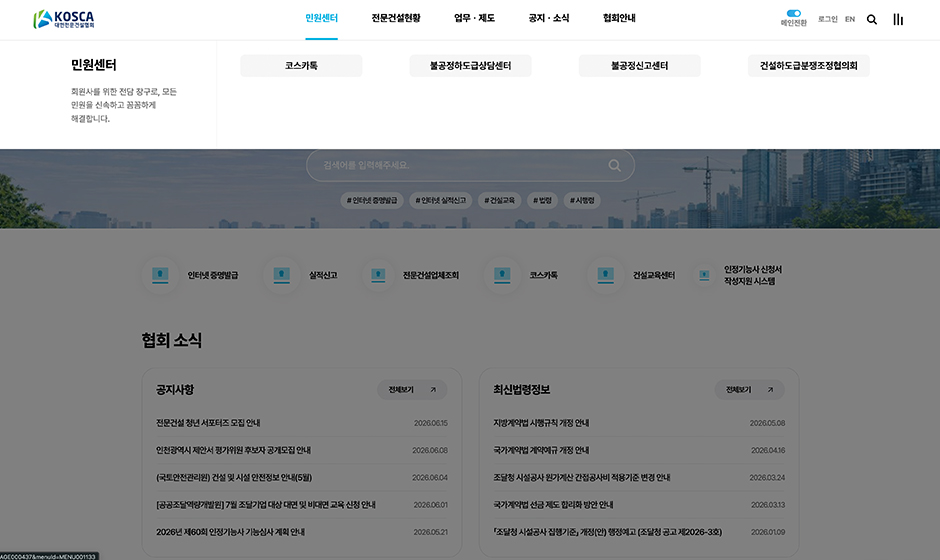
Task: Open the 협회안내 menu
Action: point(619,18)
